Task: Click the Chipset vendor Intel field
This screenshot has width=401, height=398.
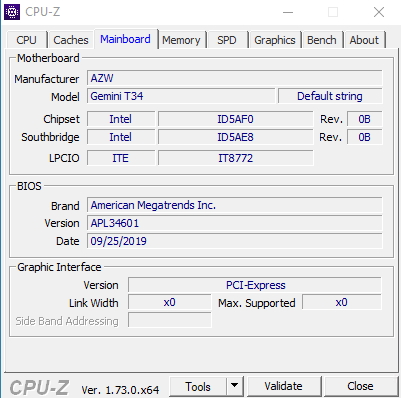Action: (x=121, y=119)
